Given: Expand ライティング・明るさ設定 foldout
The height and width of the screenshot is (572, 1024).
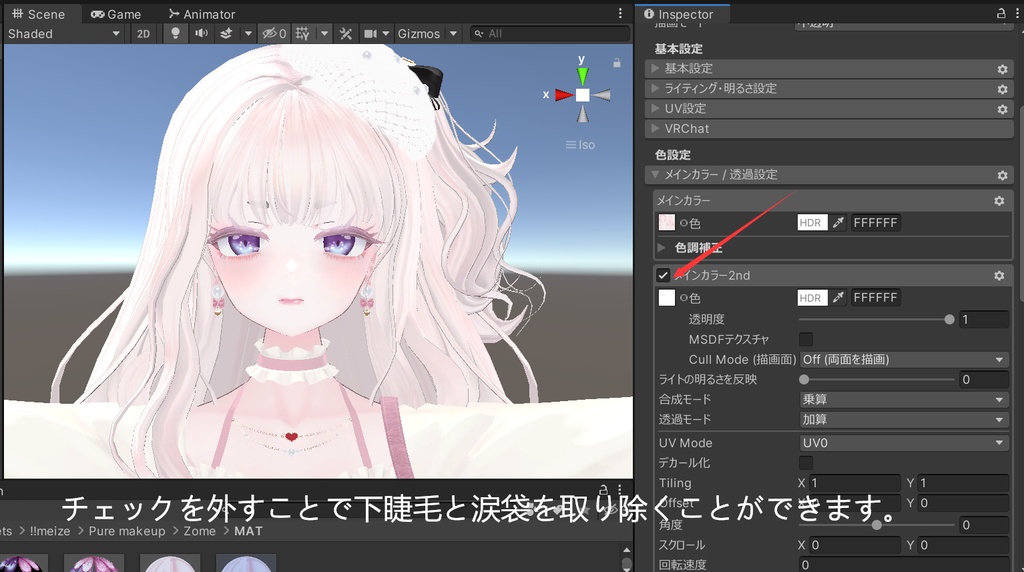Looking at the screenshot, I should [x=655, y=88].
